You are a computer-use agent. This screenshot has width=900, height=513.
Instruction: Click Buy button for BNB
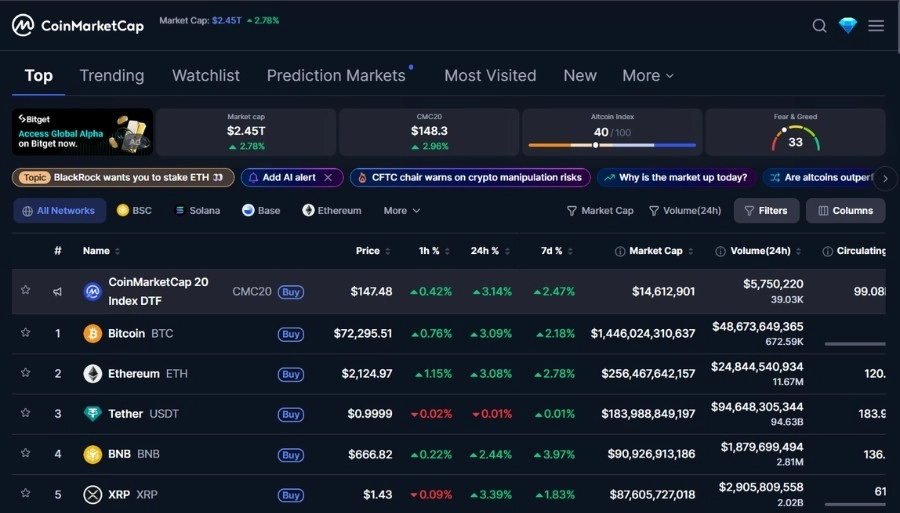pos(291,455)
